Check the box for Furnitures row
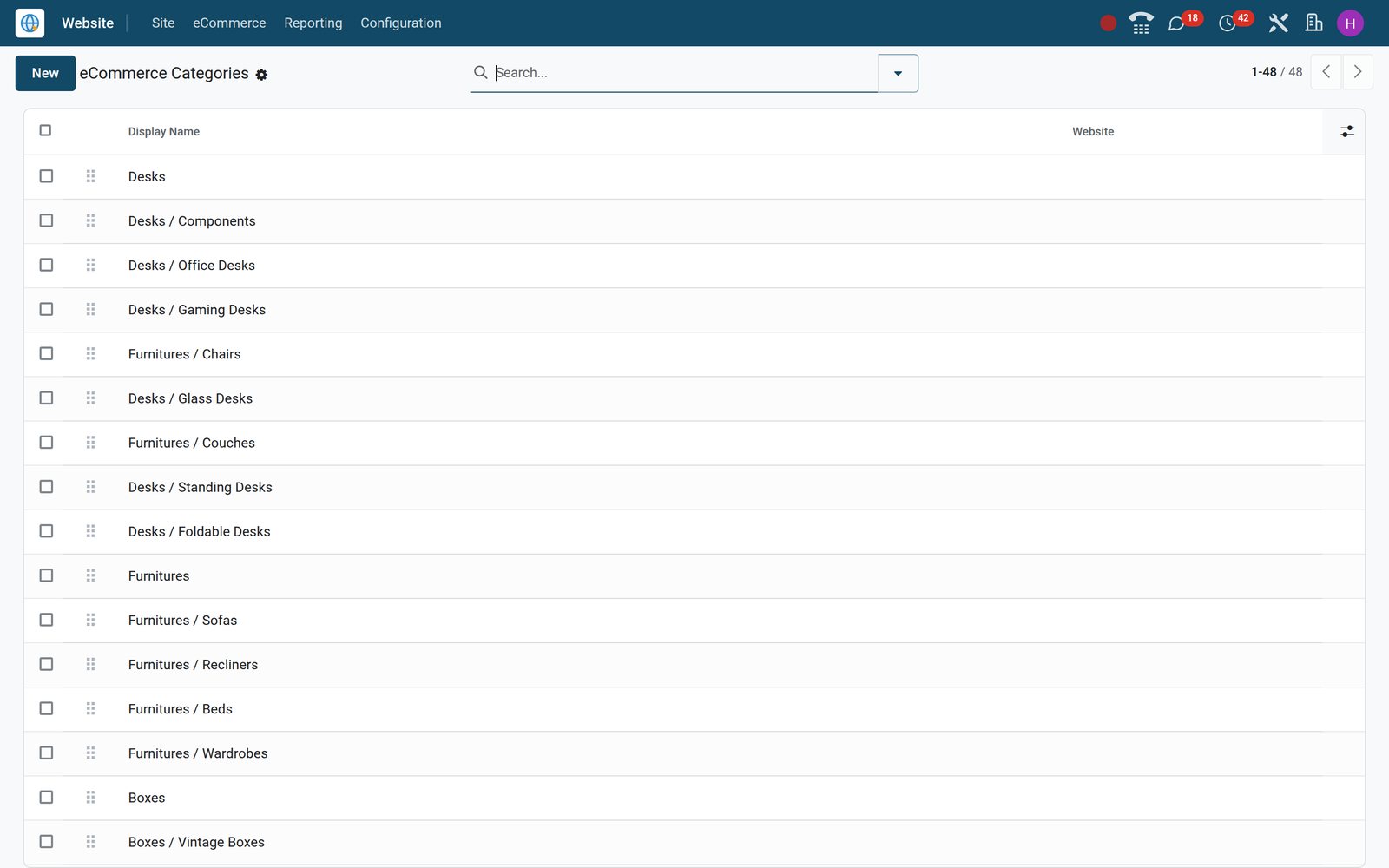 (x=46, y=575)
